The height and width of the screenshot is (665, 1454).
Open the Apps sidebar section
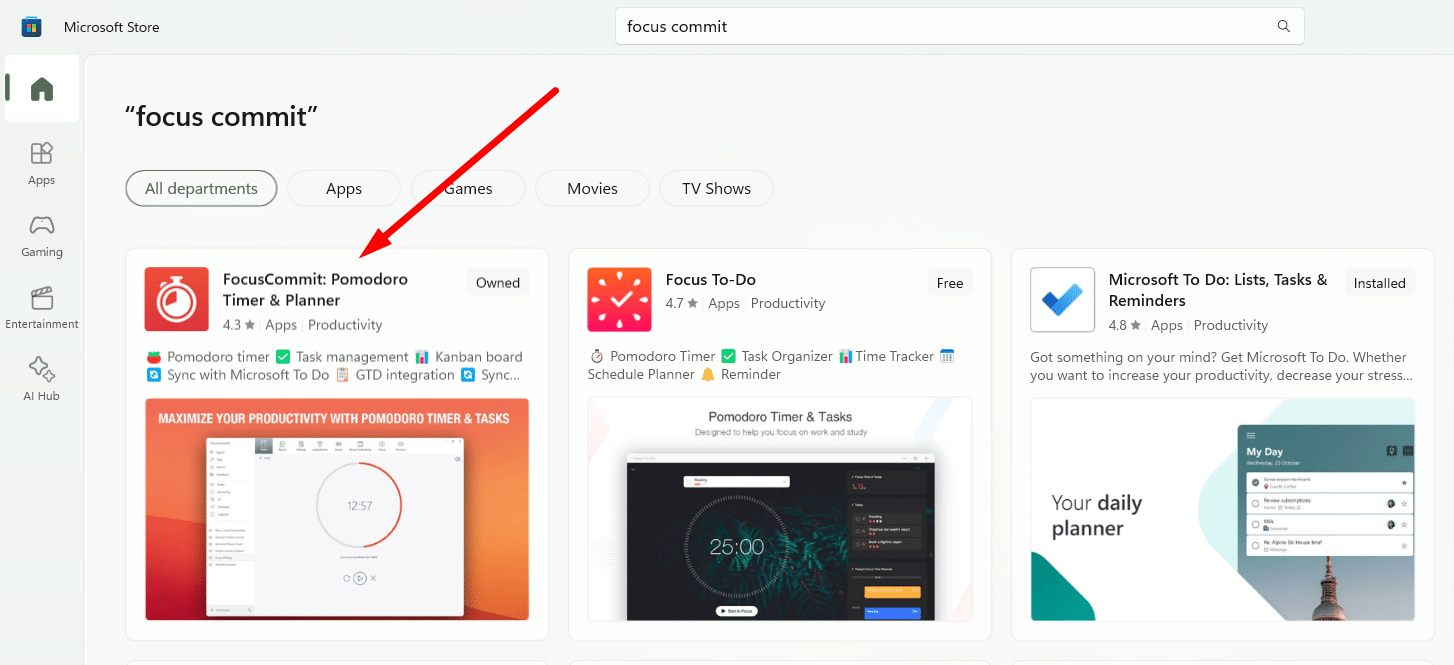click(x=42, y=164)
